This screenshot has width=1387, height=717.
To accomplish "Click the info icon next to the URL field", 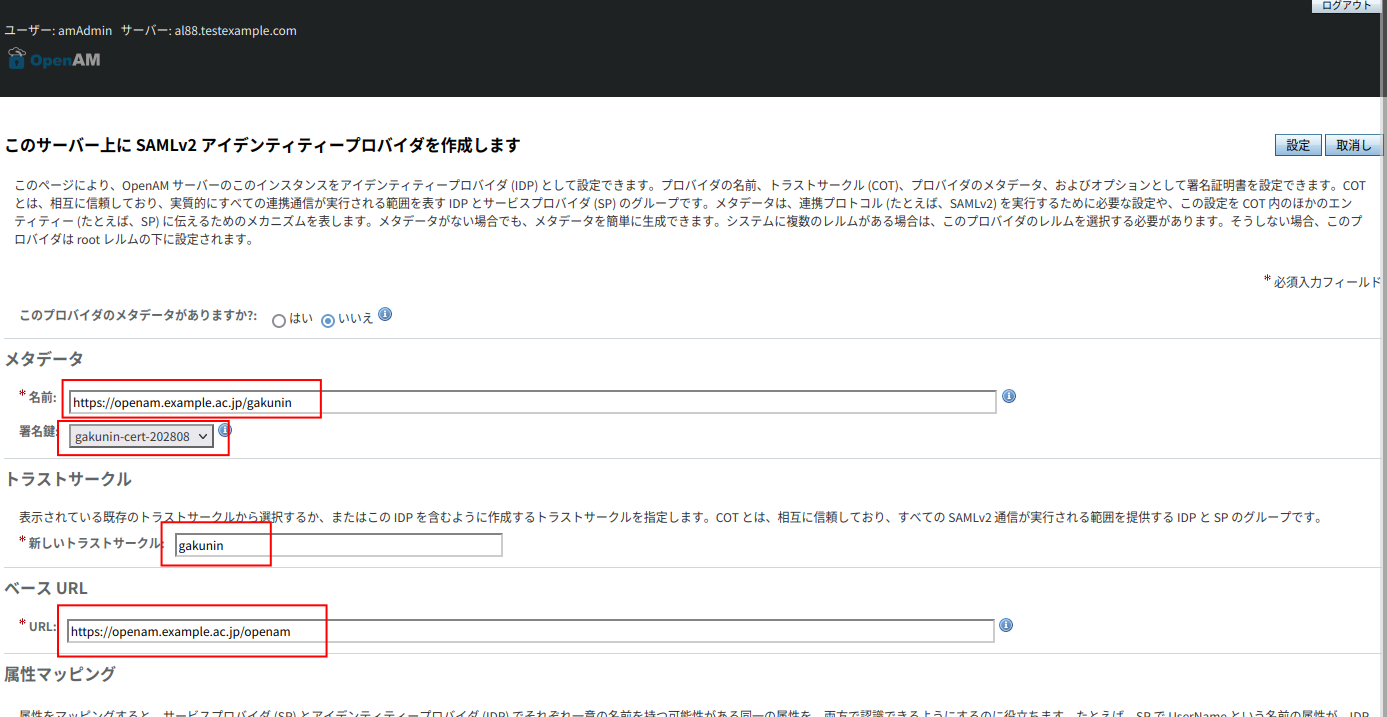I will (1006, 625).
